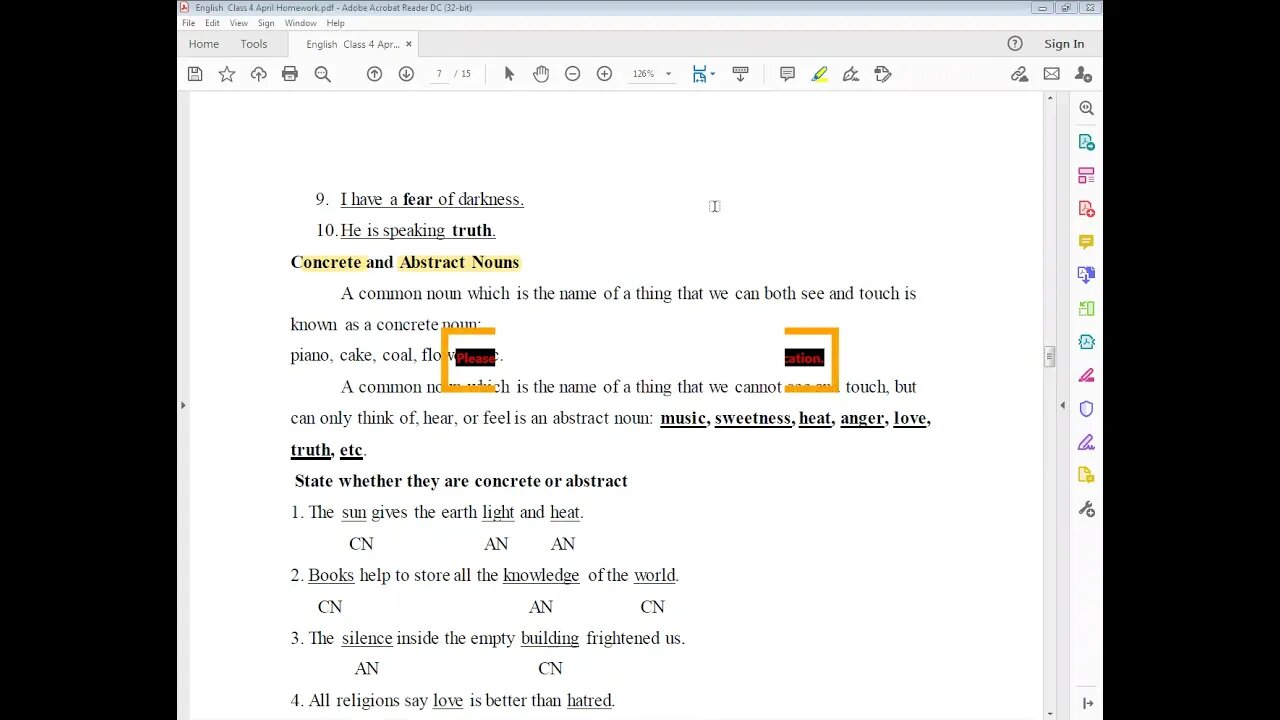Viewport: 1280px width, 720px height.
Task: Open the View menu
Action: [238, 23]
